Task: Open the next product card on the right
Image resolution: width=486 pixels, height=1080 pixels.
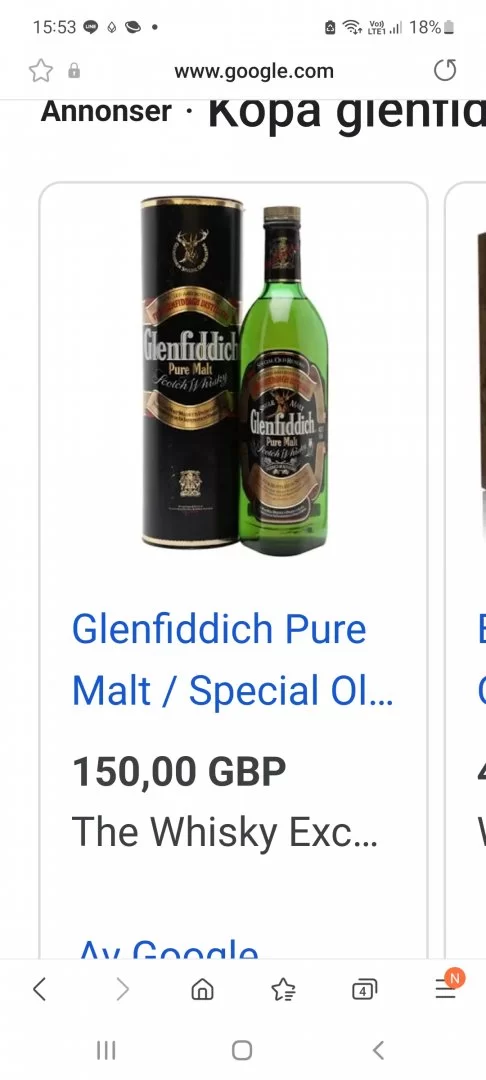Action: click(466, 570)
